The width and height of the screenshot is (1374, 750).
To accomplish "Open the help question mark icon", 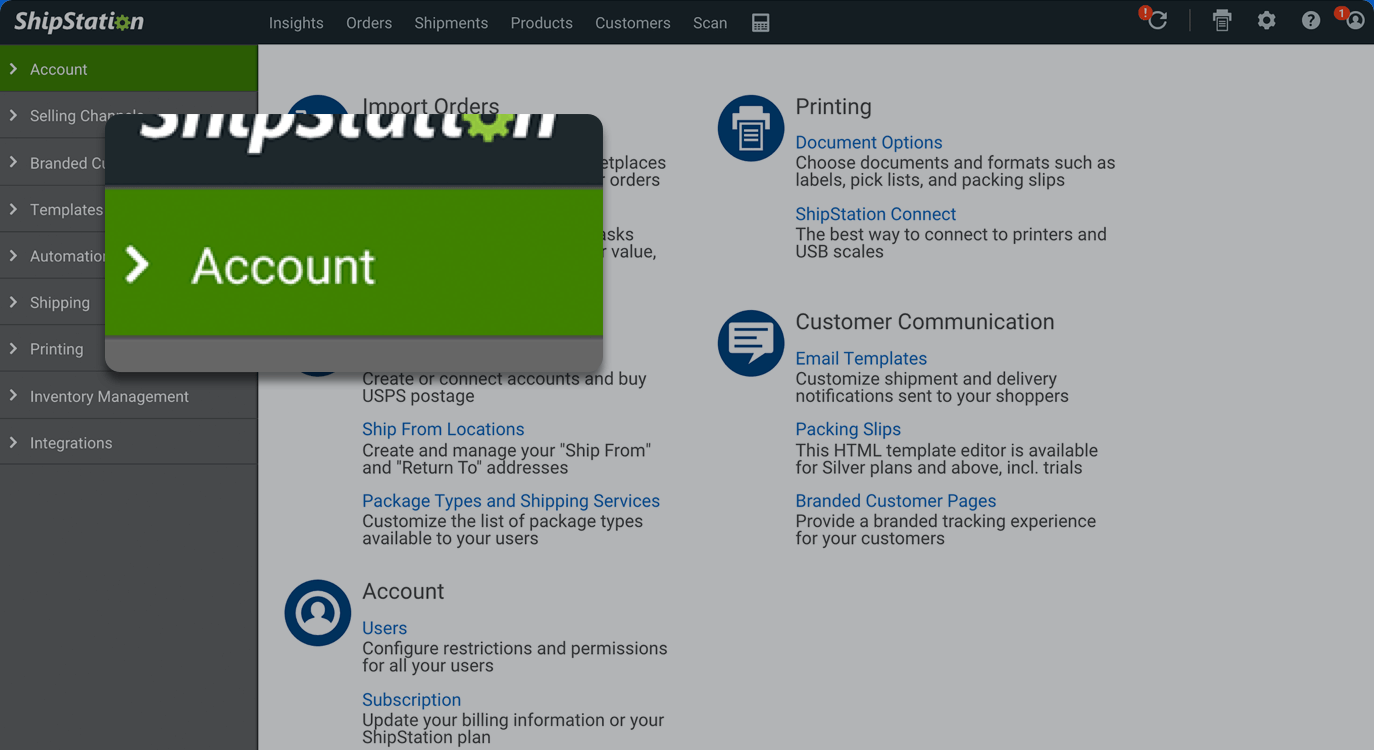I will click(1310, 20).
